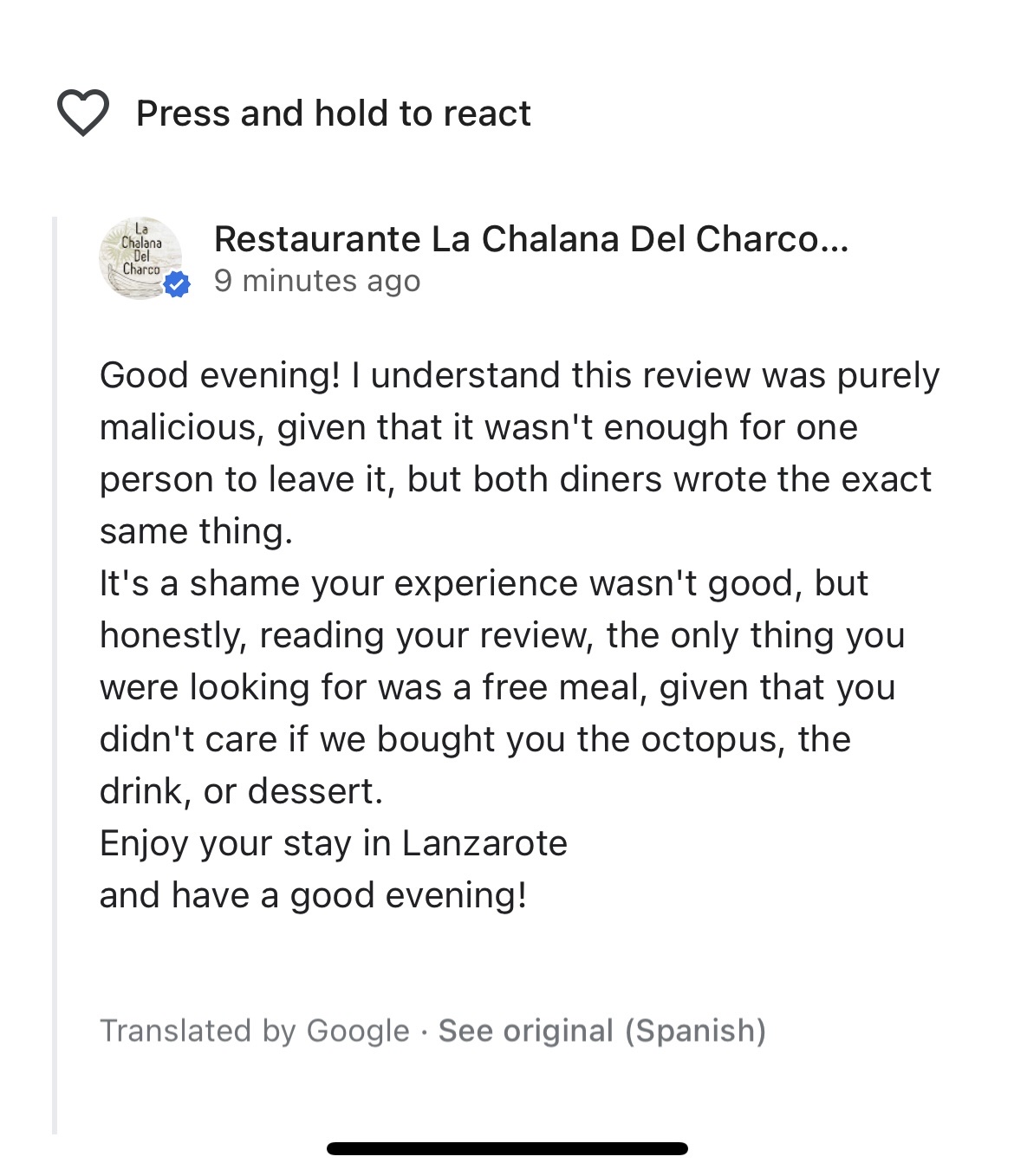Image resolution: width=1014 pixels, height=1176 pixels.
Task: Click the word "Lanzarote" in the reply
Action: coord(484,843)
